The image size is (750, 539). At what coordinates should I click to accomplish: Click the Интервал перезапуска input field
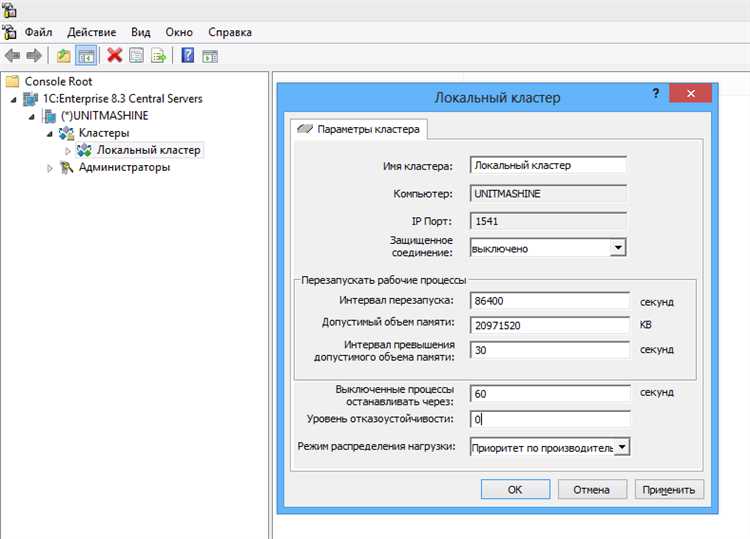click(550, 300)
